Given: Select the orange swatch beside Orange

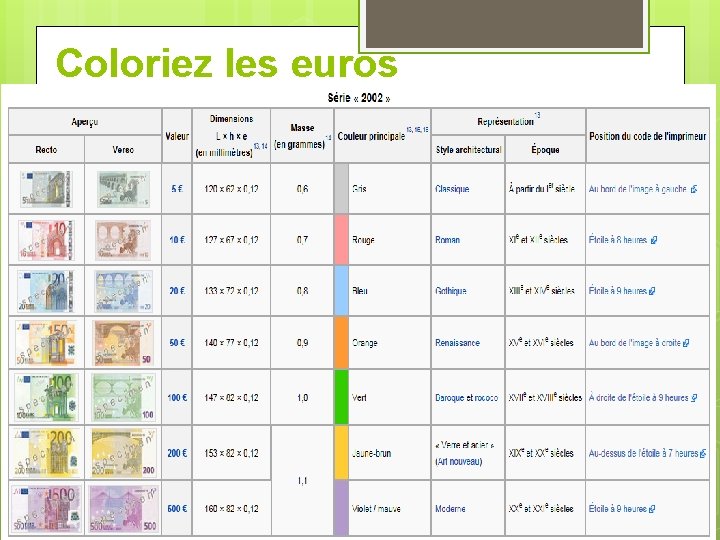Looking at the screenshot, I should (341, 343).
